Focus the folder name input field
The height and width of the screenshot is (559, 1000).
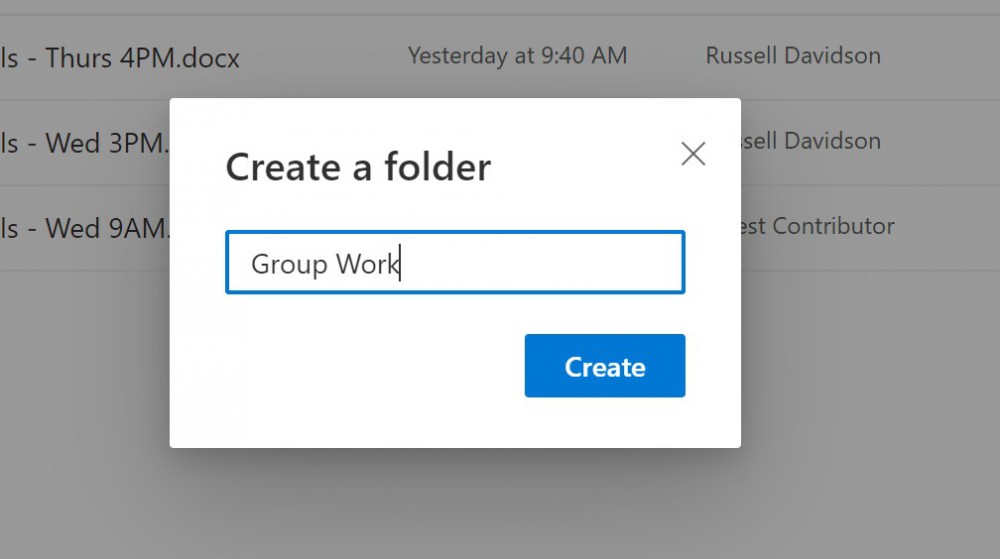pos(455,262)
